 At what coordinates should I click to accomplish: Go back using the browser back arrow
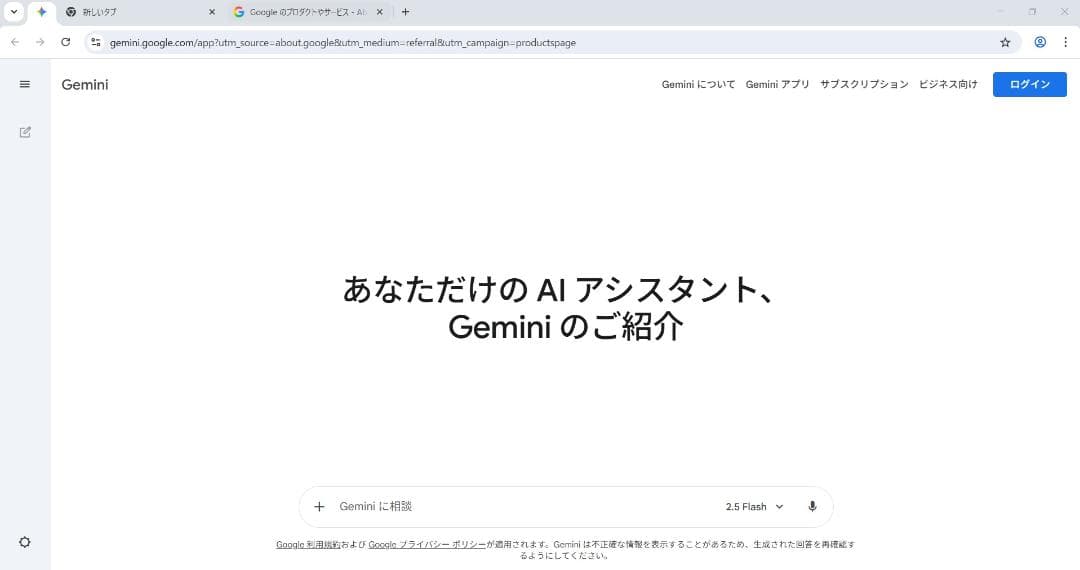[15, 42]
